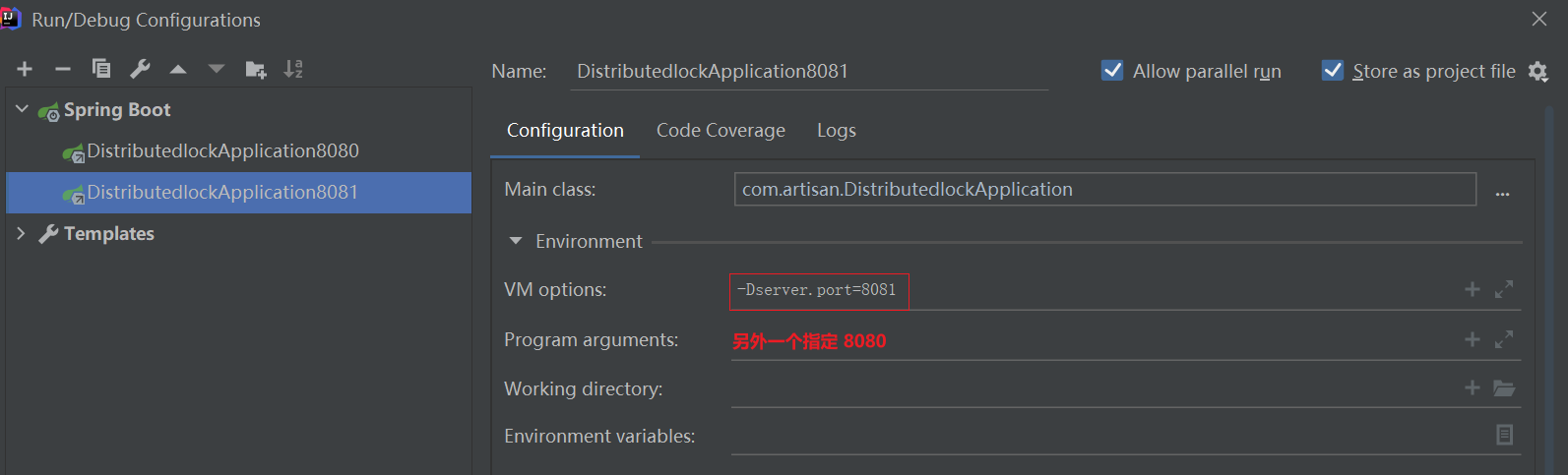Expand the Program arguments field editor
Screen dimensions: 1568x475
click(x=1504, y=339)
